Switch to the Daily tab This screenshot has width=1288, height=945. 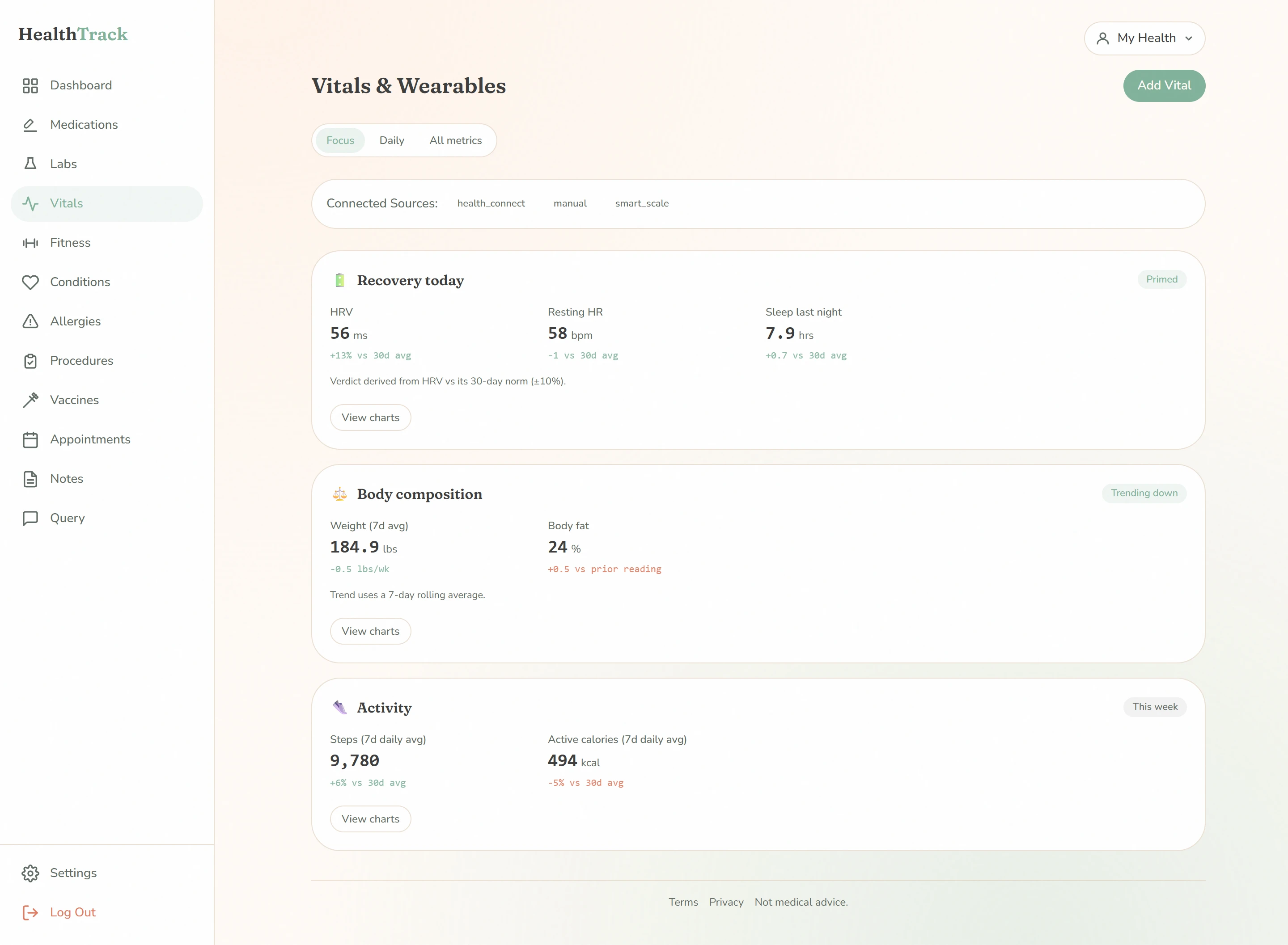tap(392, 141)
